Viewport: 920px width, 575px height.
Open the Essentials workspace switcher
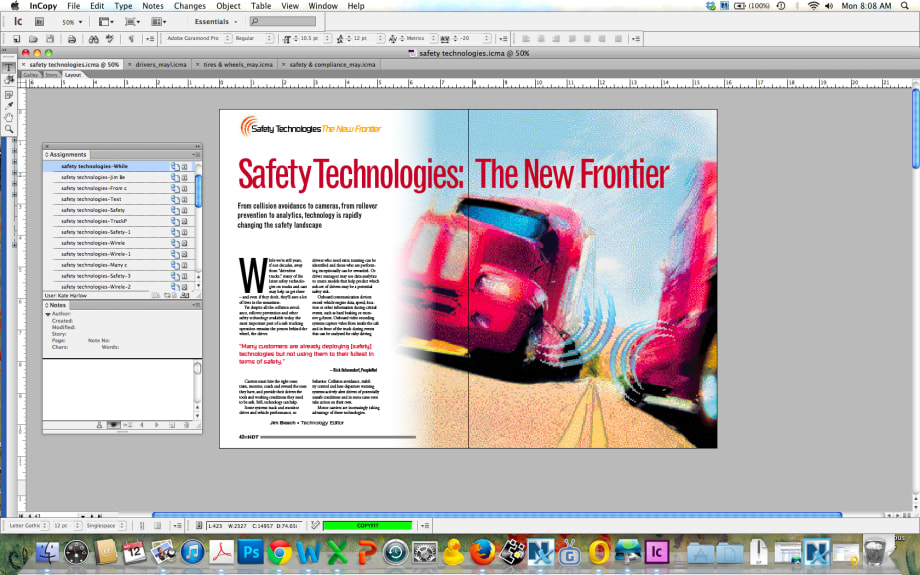(x=216, y=22)
